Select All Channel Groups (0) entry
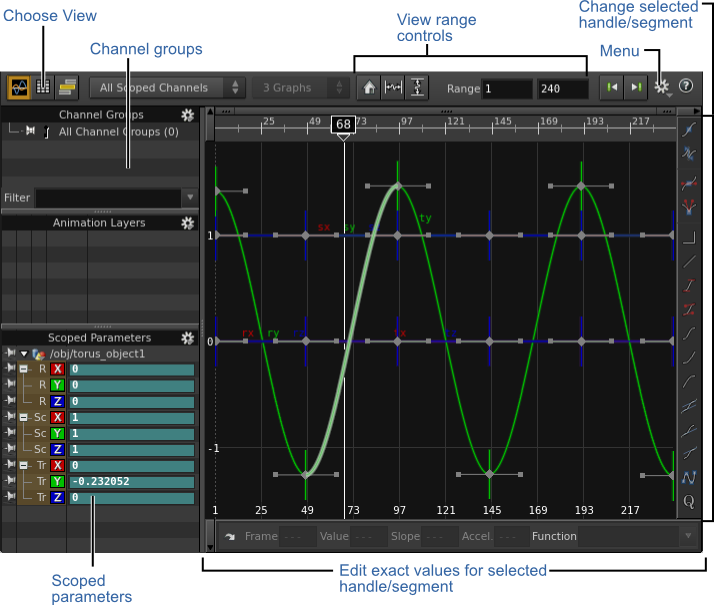 [x=118, y=131]
